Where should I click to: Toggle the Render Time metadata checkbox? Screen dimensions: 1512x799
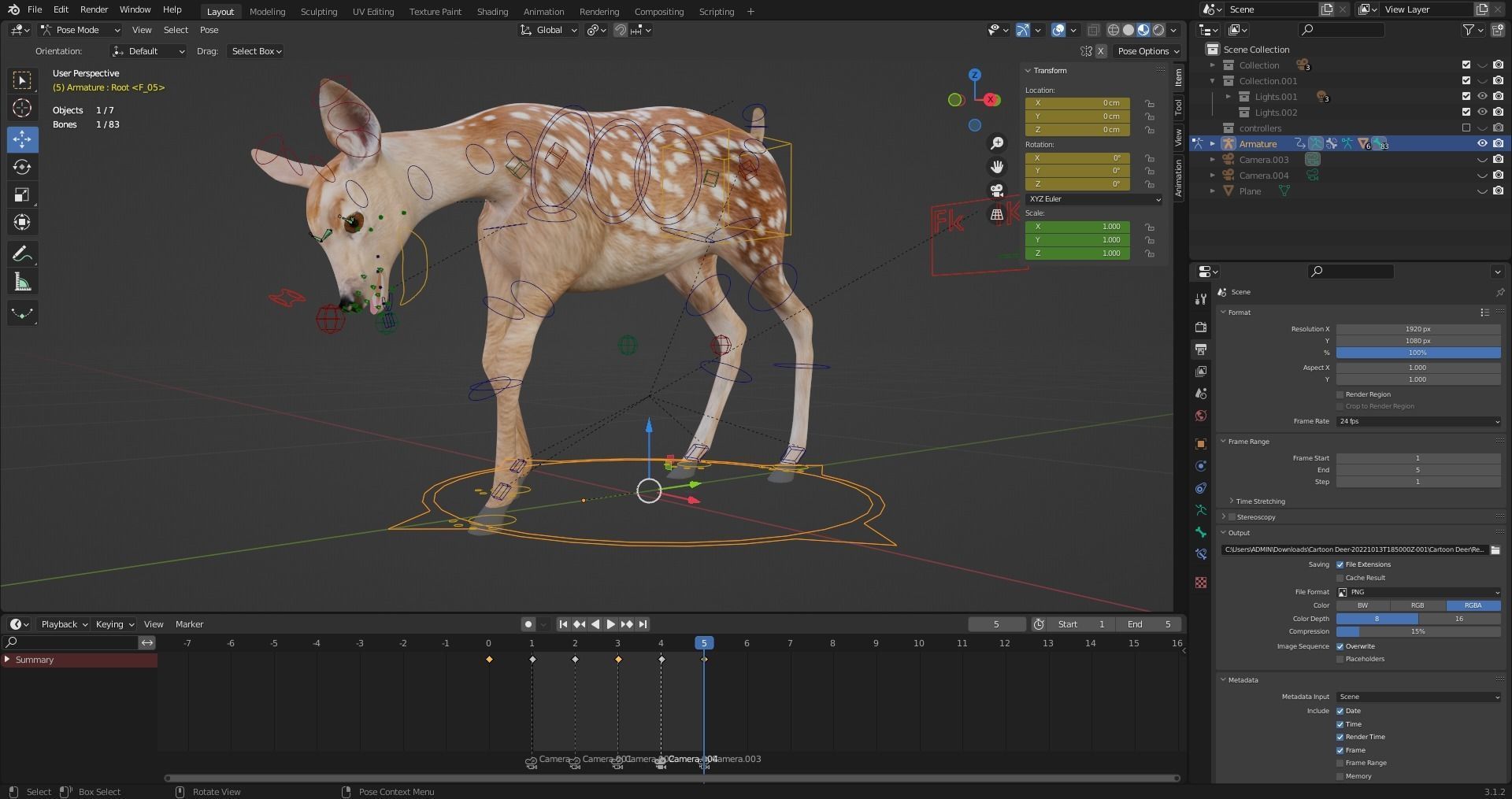pos(1340,737)
